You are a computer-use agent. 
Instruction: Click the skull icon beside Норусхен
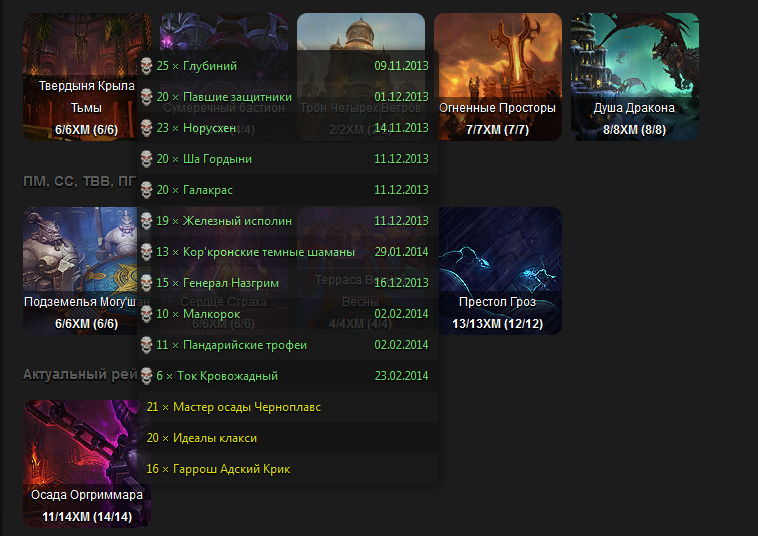coord(146,128)
